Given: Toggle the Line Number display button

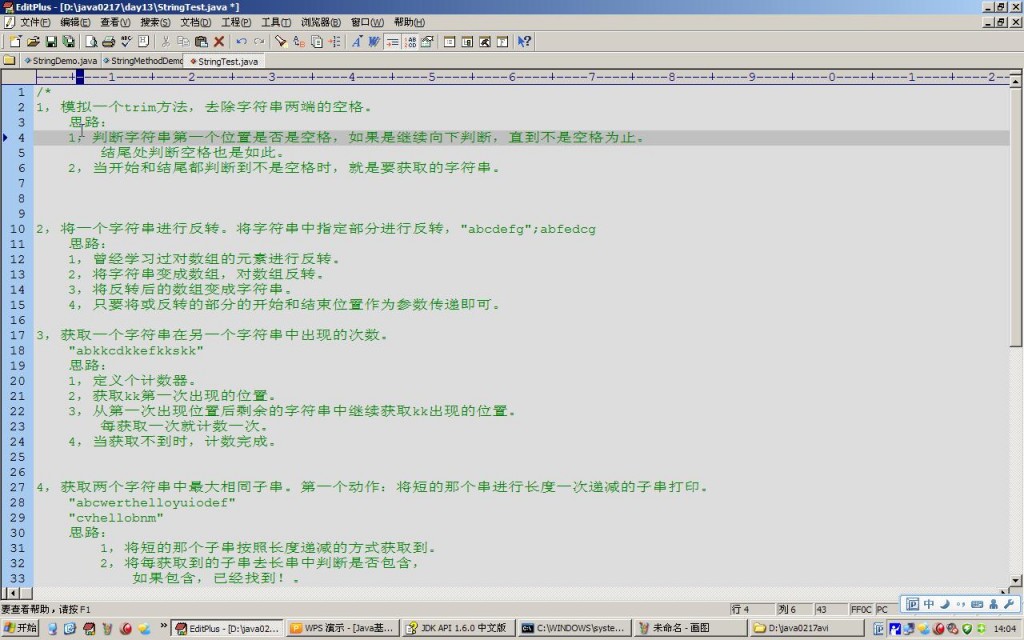Looking at the screenshot, I should pyautogui.click(x=410, y=42).
